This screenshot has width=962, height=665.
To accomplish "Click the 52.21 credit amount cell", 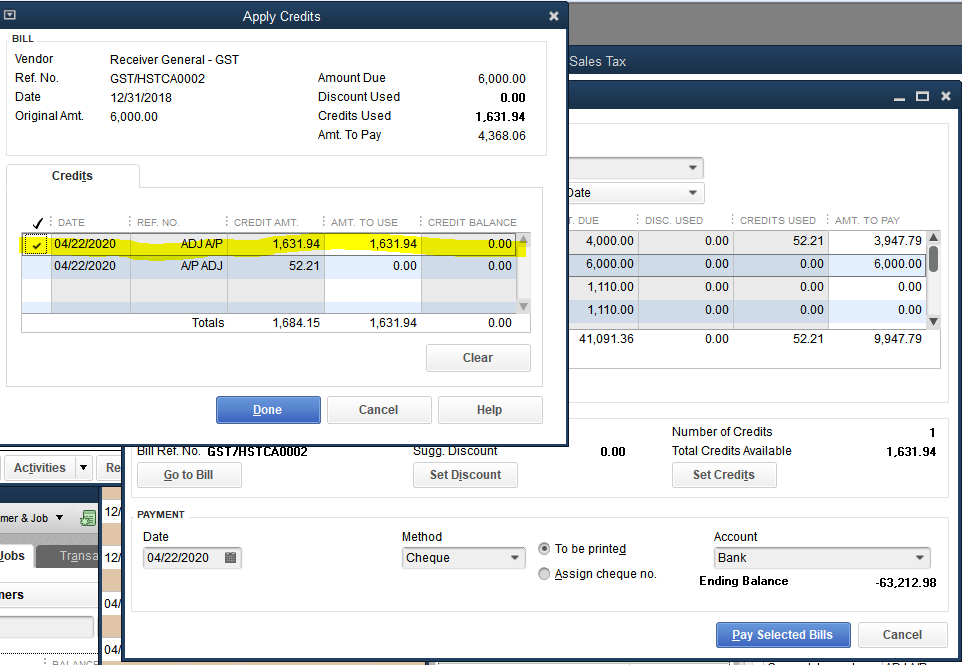I will coord(275,266).
